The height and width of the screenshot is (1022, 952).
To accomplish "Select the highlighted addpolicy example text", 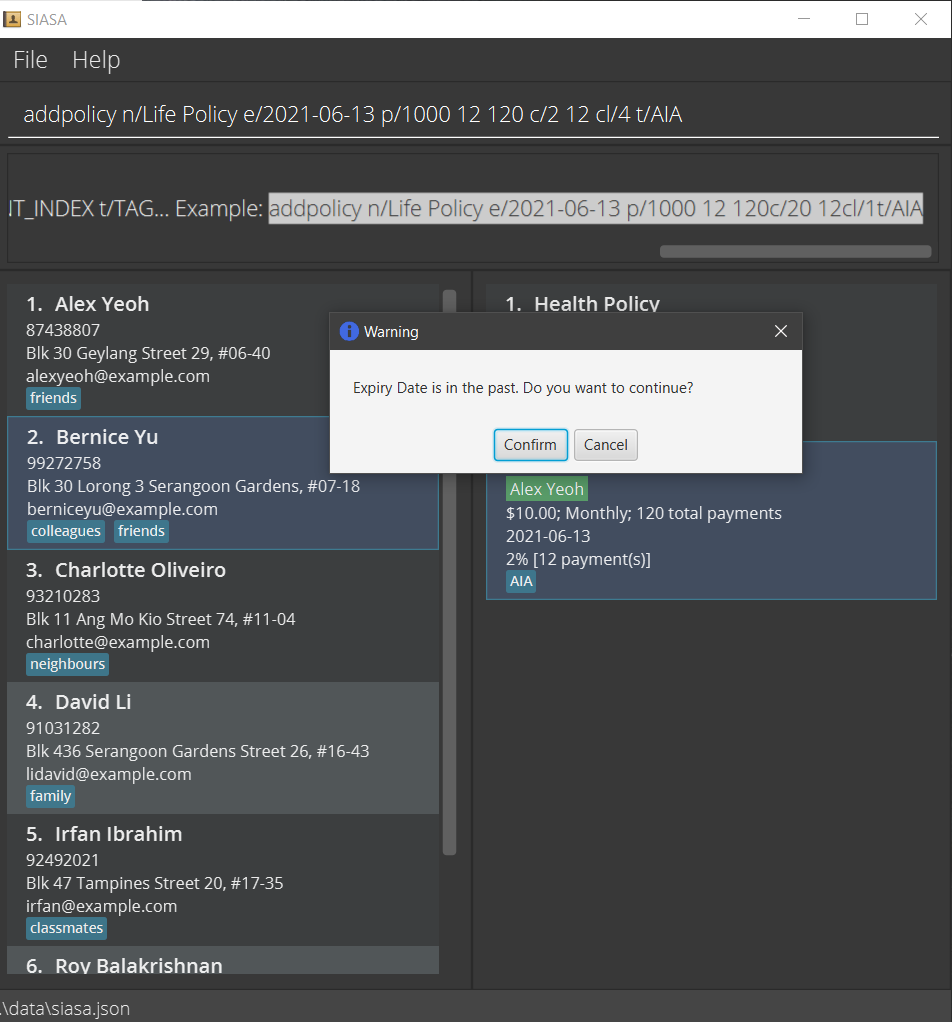I will click(596, 209).
